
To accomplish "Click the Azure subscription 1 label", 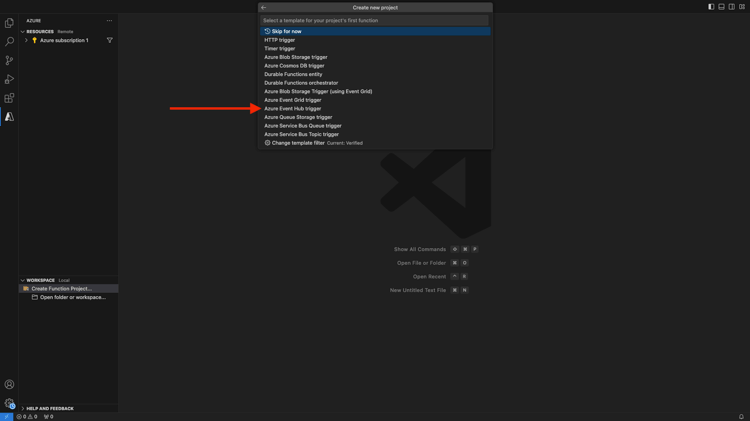I will (64, 40).
